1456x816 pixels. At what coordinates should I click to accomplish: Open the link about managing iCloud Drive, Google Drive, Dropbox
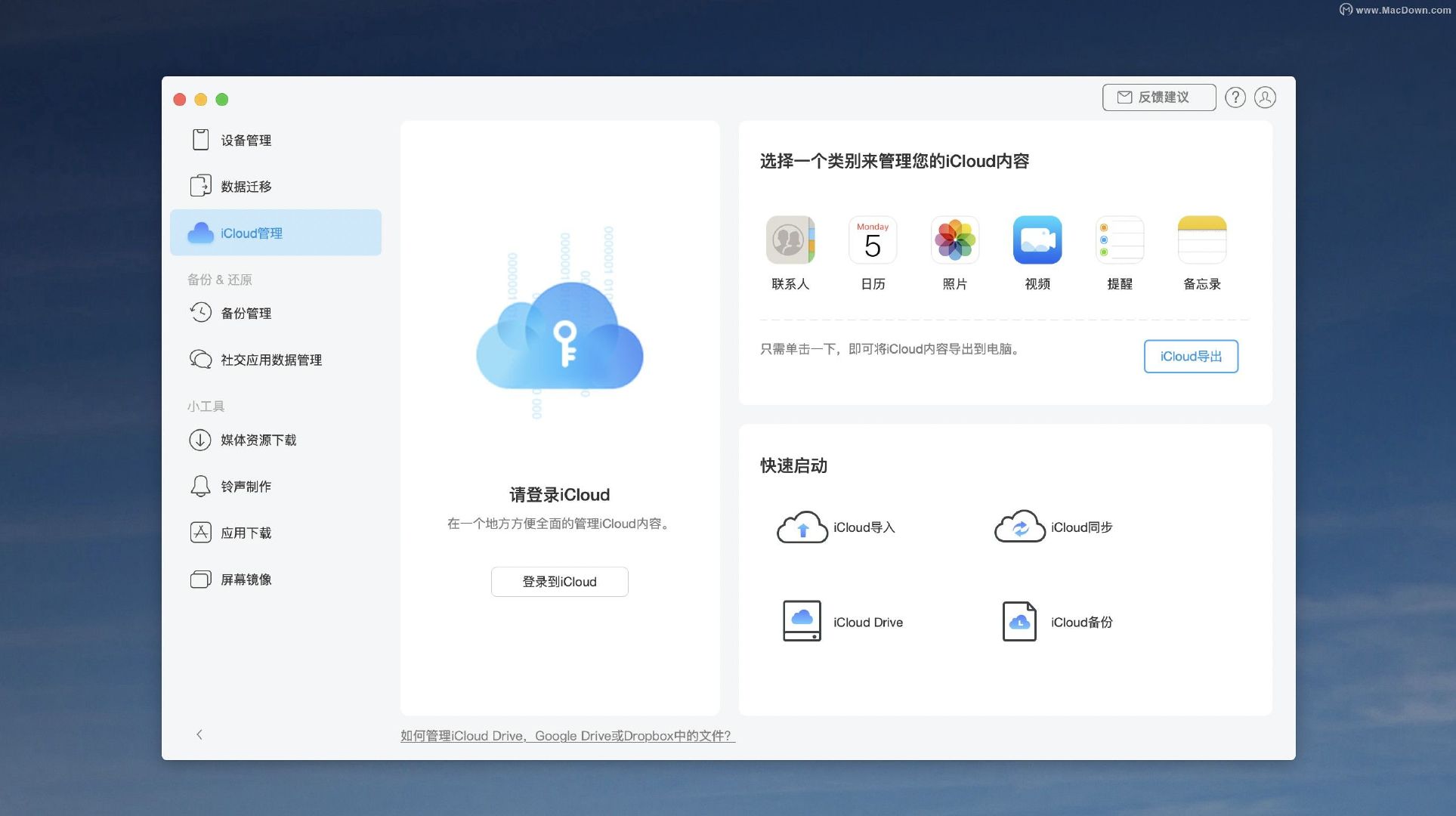coord(567,736)
